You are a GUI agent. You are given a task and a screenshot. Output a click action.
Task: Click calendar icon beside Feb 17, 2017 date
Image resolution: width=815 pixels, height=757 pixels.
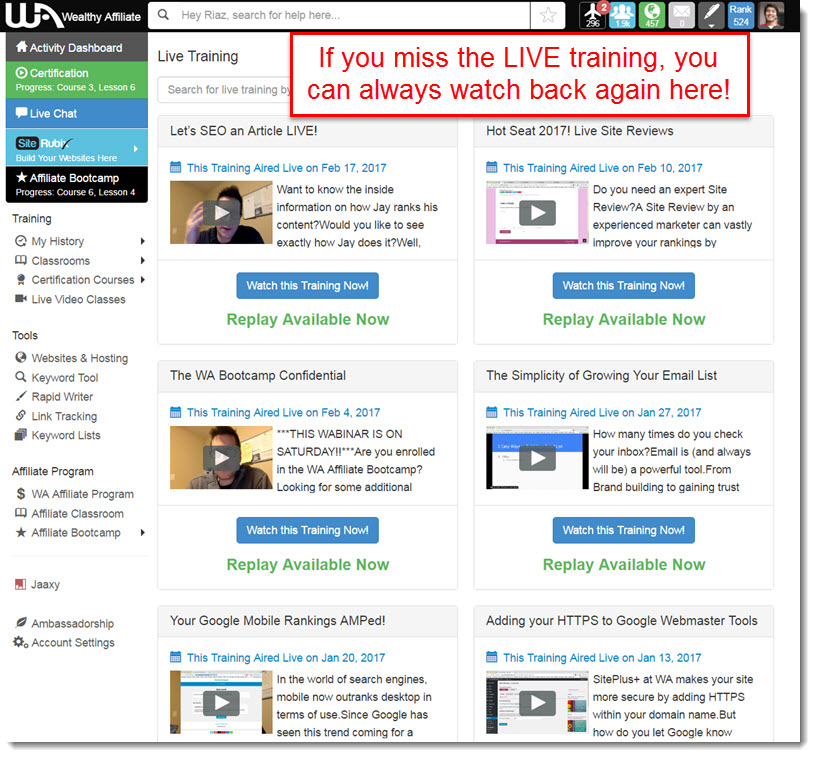click(176, 167)
